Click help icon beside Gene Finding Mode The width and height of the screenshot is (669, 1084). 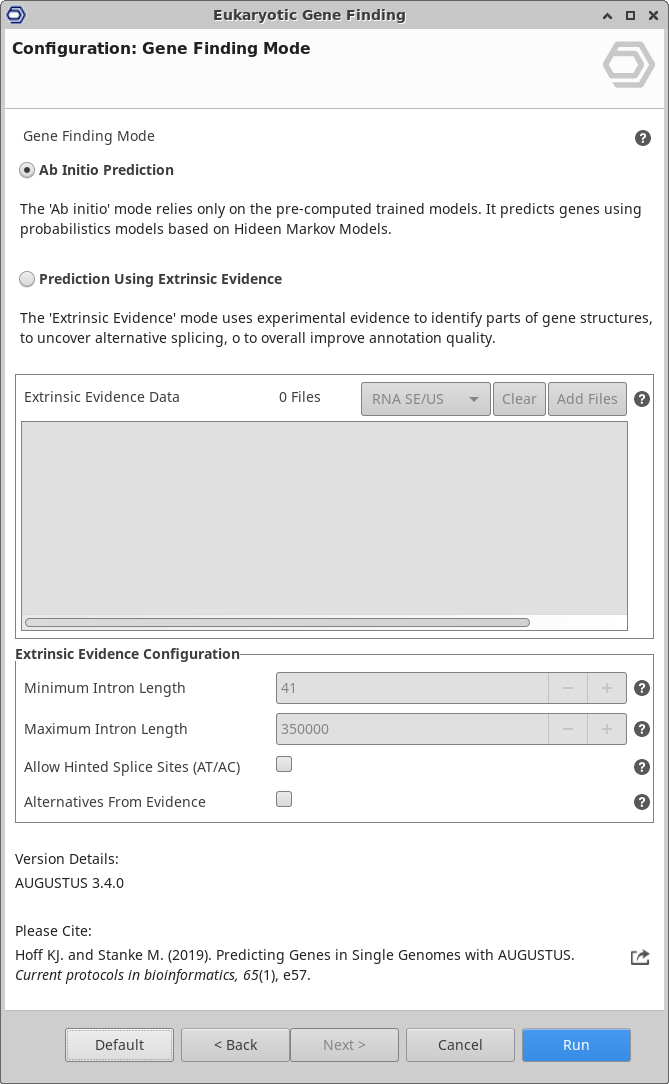(x=643, y=138)
